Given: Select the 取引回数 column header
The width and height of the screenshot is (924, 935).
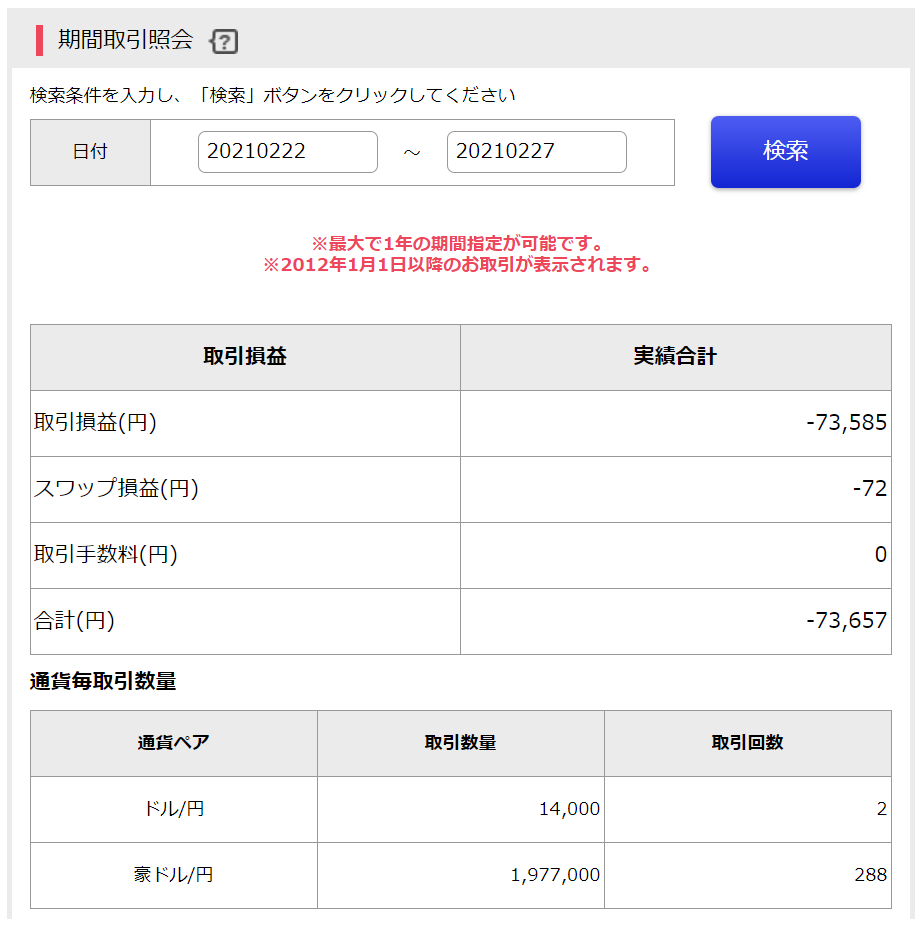Looking at the screenshot, I should click(x=748, y=743).
